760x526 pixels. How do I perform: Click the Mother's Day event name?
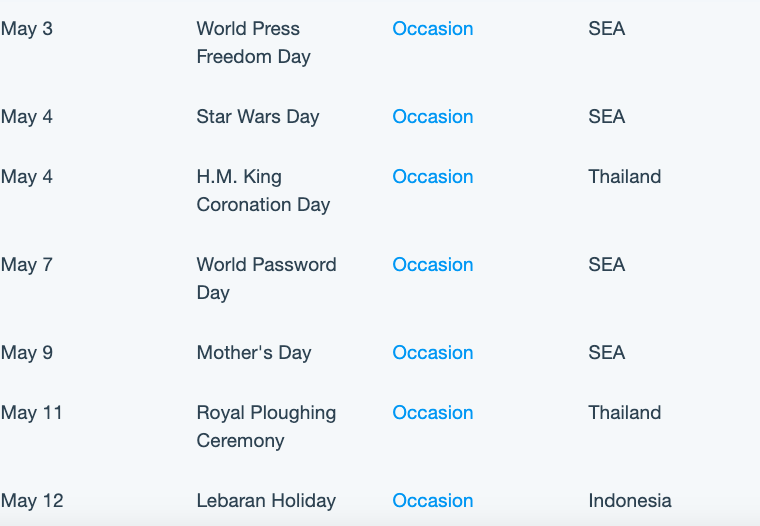click(x=254, y=353)
